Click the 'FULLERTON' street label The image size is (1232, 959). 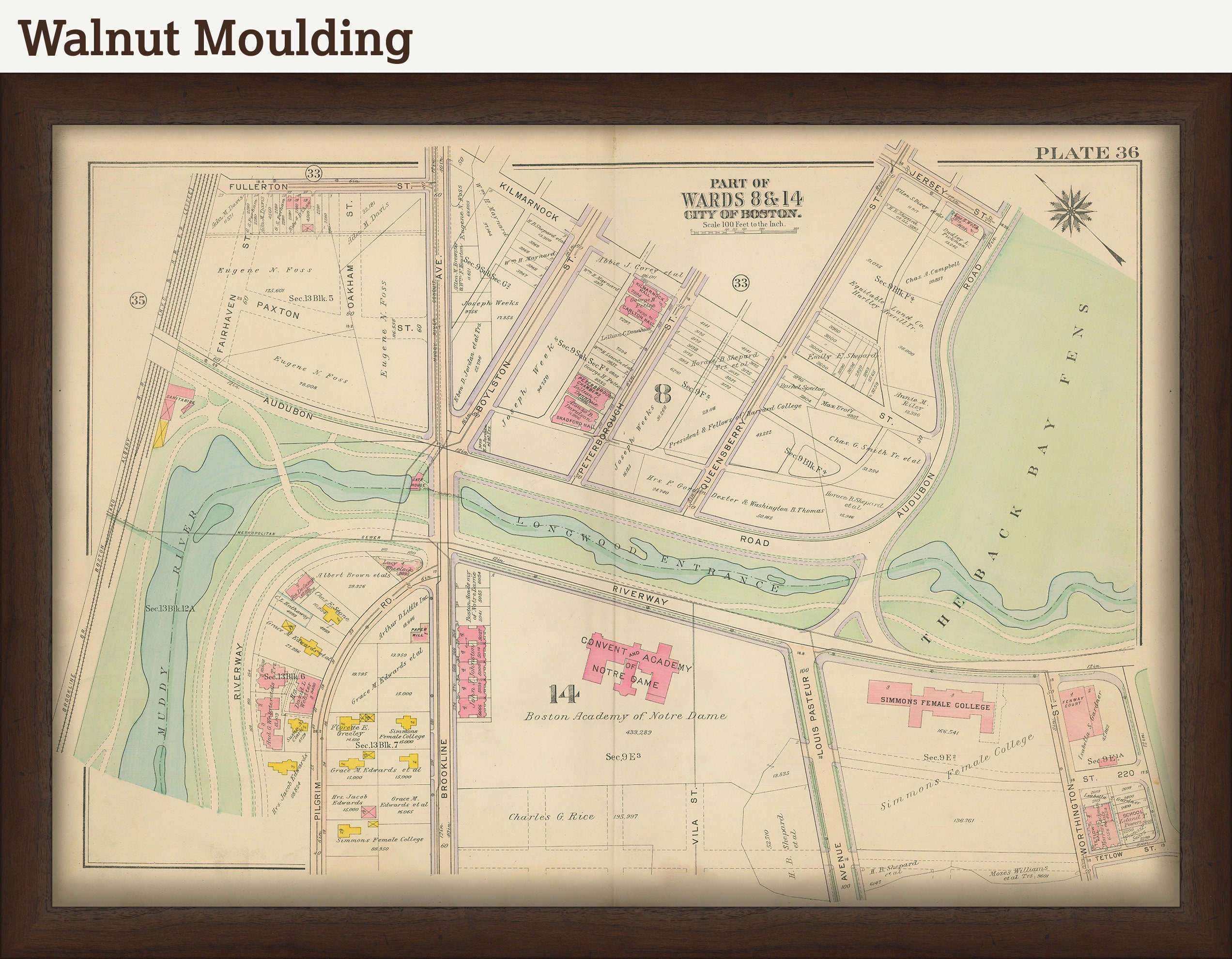coord(258,186)
